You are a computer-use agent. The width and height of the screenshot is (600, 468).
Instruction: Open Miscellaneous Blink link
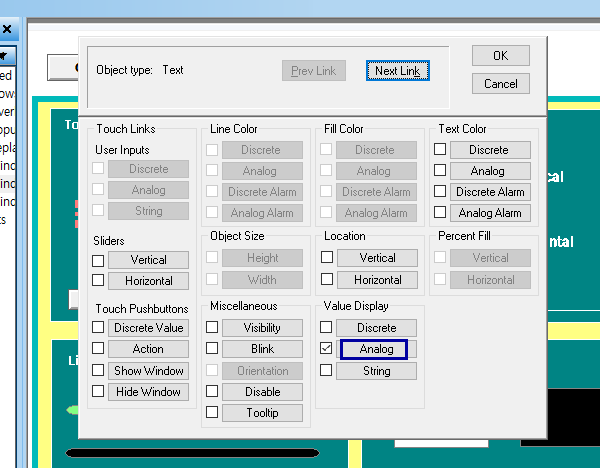pyautogui.click(x=262, y=349)
